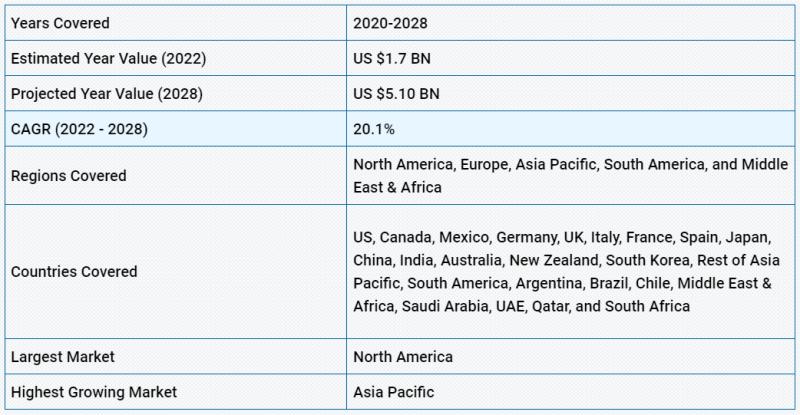The width and height of the screenshot is (800, 415).
Task: Select the 'US $5.10 BN' cell
Action: (x=398, y=94)
